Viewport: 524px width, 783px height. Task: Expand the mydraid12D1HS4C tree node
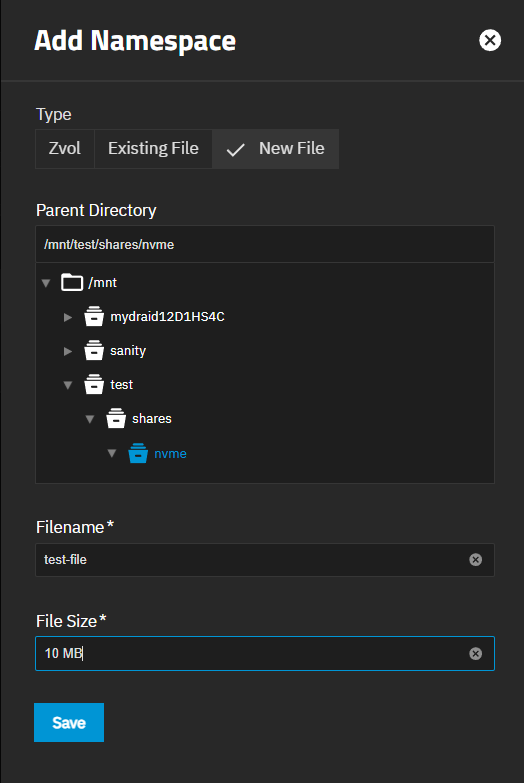pyautogui.click(x=68, y=317)
